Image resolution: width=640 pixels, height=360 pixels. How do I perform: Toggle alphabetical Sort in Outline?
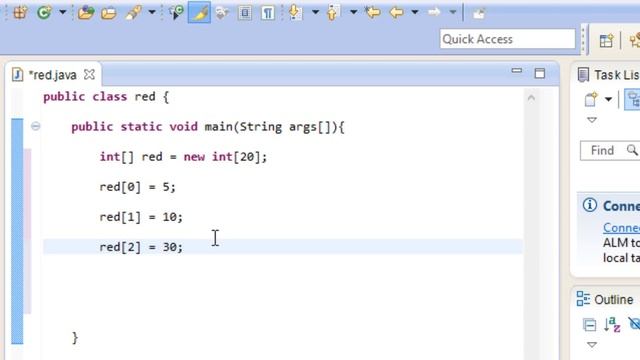point(612,324)
